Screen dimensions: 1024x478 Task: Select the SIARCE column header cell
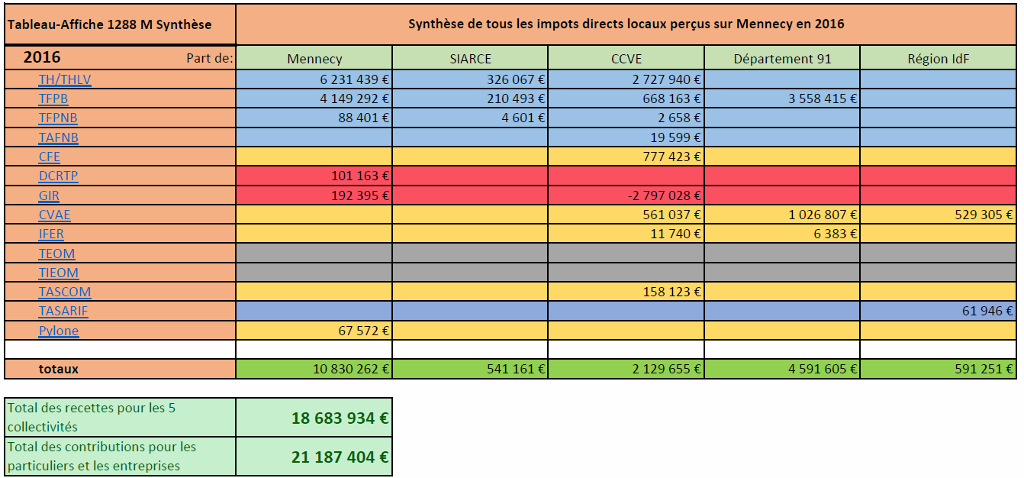pyautogui.click(x=470, y=58)
